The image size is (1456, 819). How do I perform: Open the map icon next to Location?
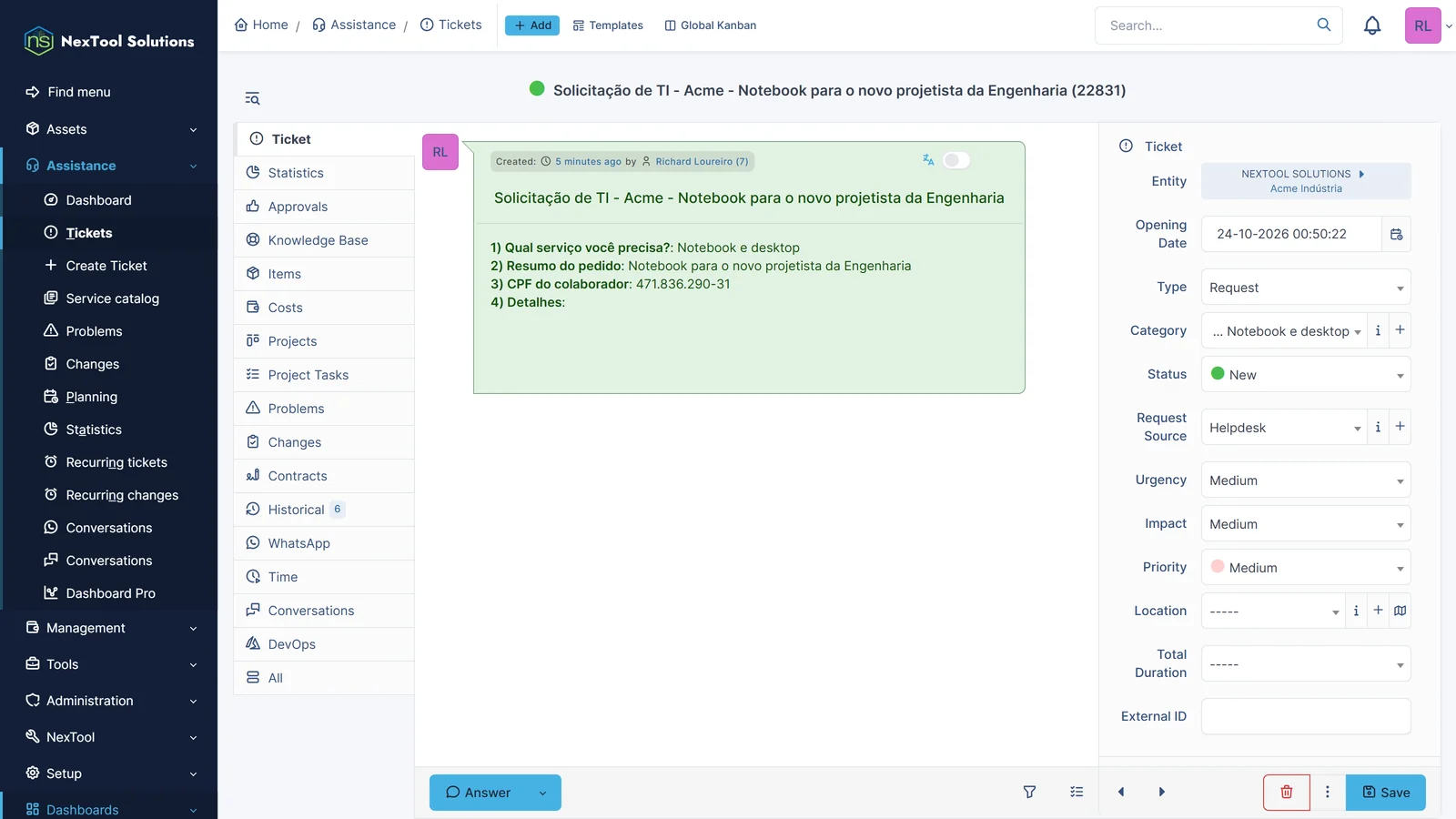click(x=1400, y=611)
